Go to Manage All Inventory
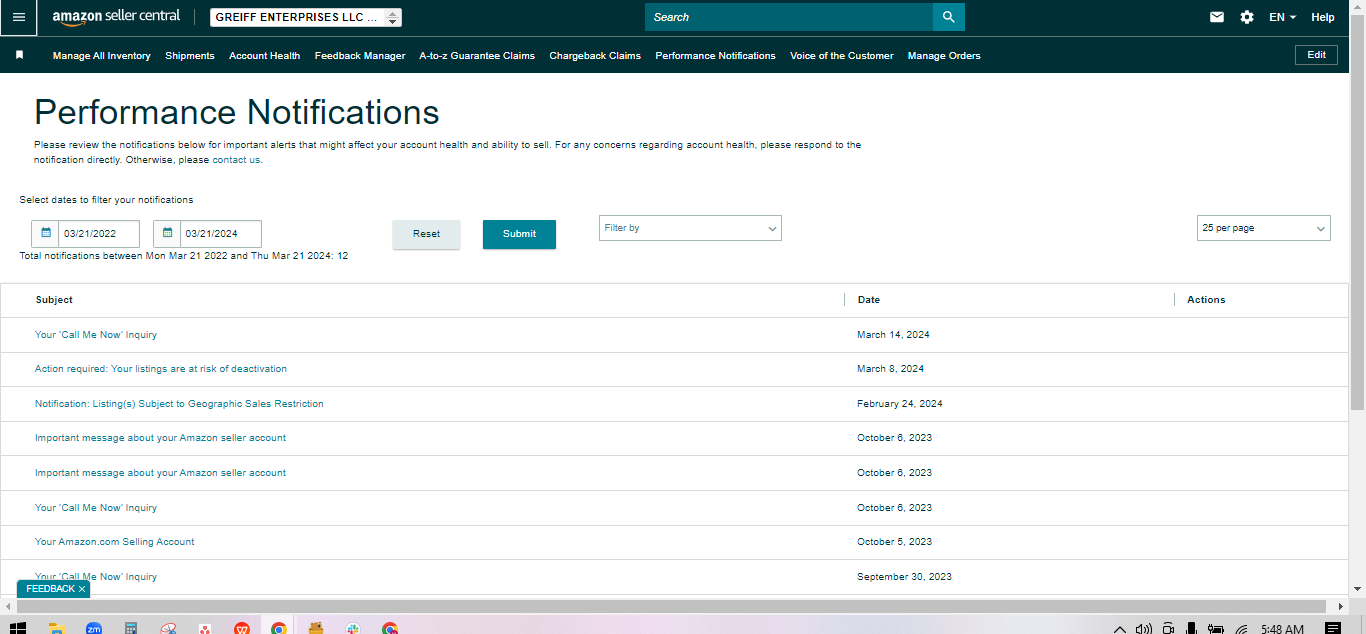This screenshot has height=634, width=1366. point(102,56)
